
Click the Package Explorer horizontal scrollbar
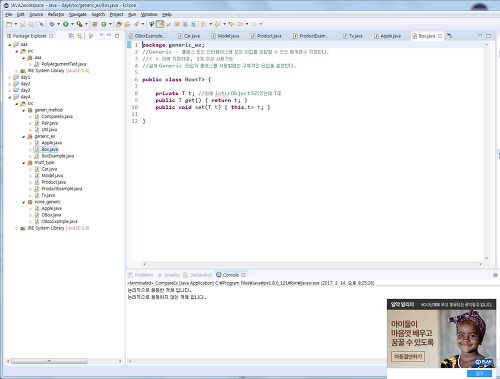point(49,361)
